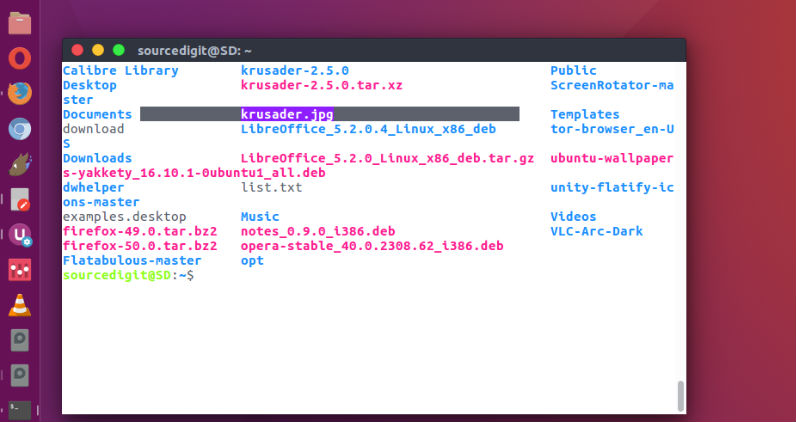The width and height of the screenshot is (796, 422).
Task: Click the Desktop directory name
Action: coord(90,85)
